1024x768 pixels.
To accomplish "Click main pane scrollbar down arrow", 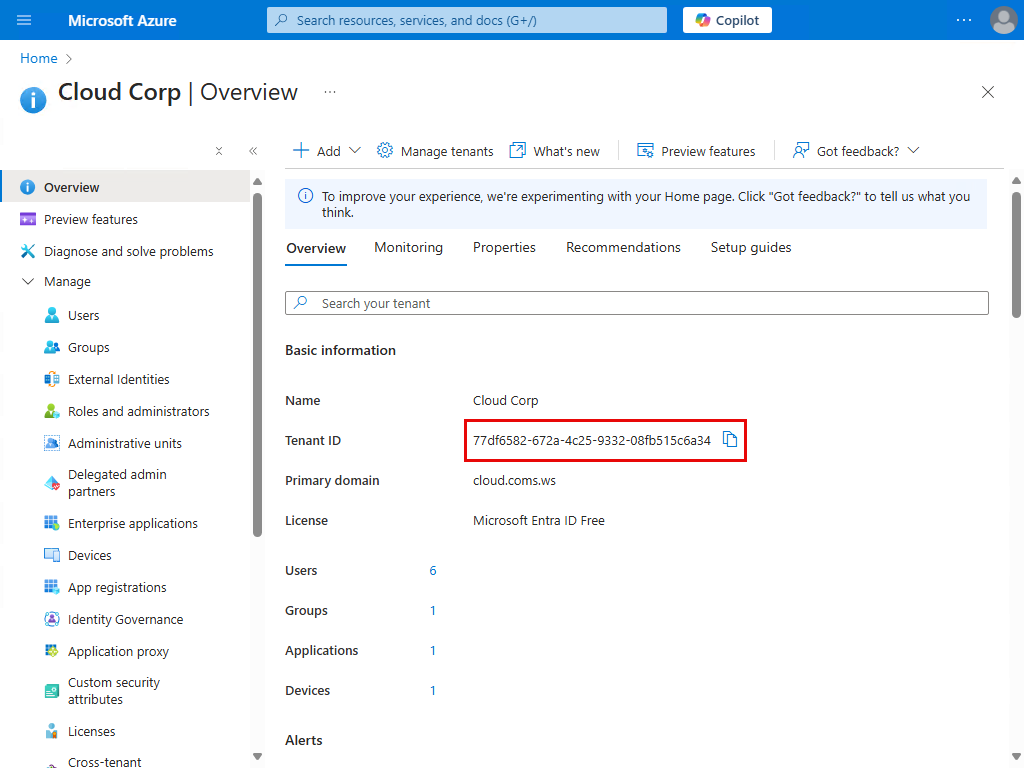I will click(1016, 756).
